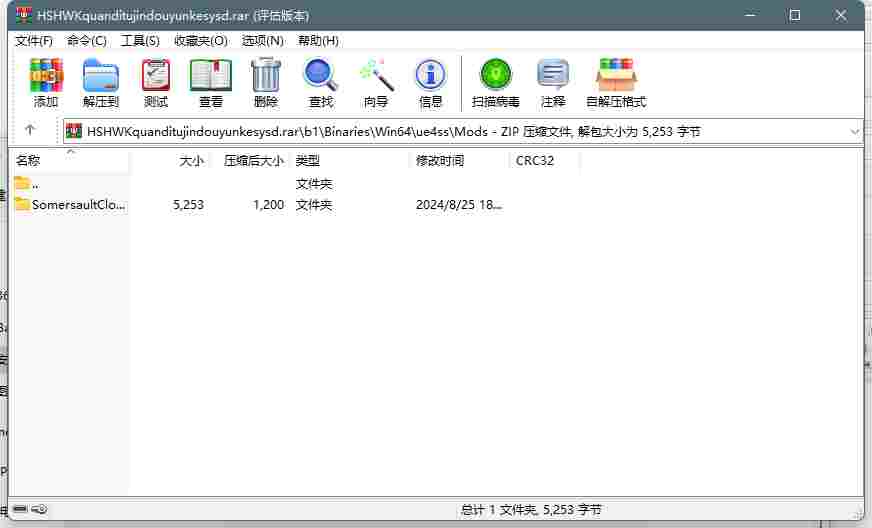
Task: Sort by 名称 column header
Action: pyautogui.click(x=71, y=161)
